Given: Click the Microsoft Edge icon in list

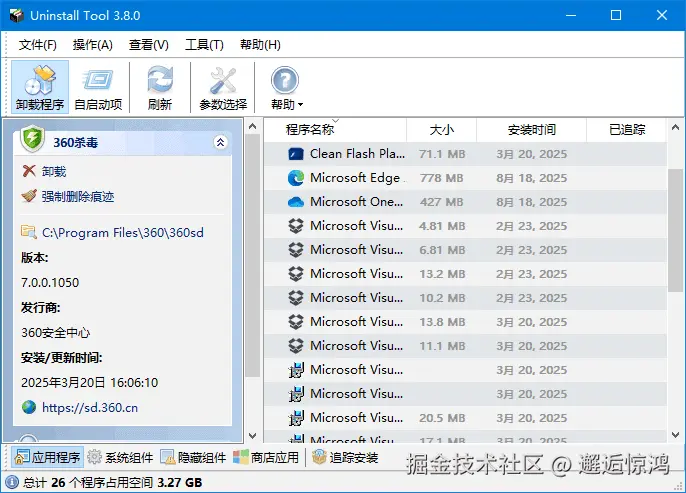Looking at the screenshot, I should coord(296,178).
